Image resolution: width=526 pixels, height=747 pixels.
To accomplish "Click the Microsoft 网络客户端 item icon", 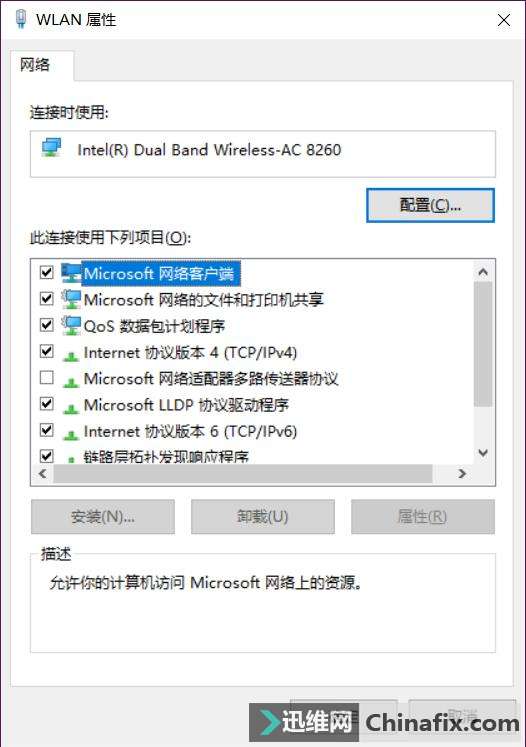I will point(71,273).
